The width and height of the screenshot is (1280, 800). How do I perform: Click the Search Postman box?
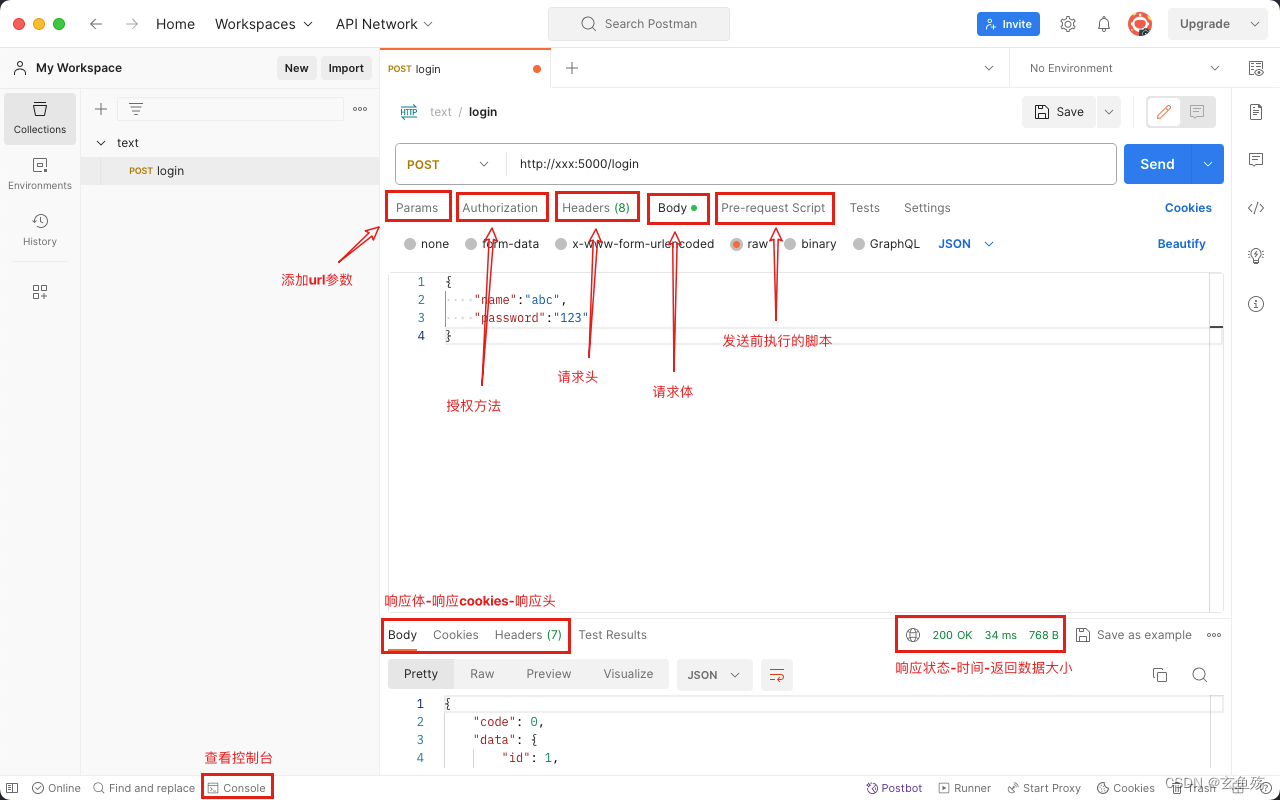coord(639,24)
